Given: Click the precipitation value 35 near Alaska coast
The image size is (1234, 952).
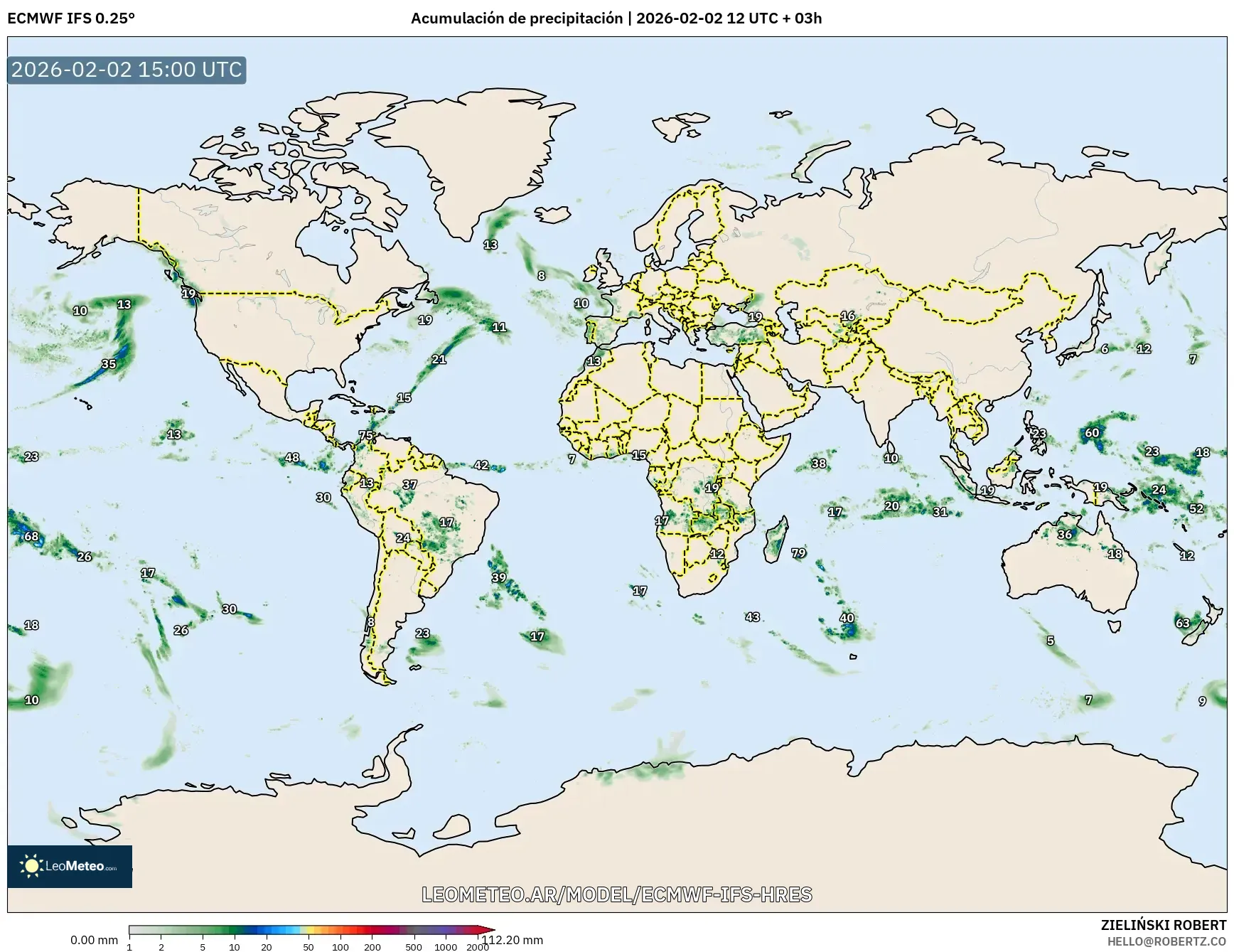Looking at the screenshot, I should [x=108, y=363].
